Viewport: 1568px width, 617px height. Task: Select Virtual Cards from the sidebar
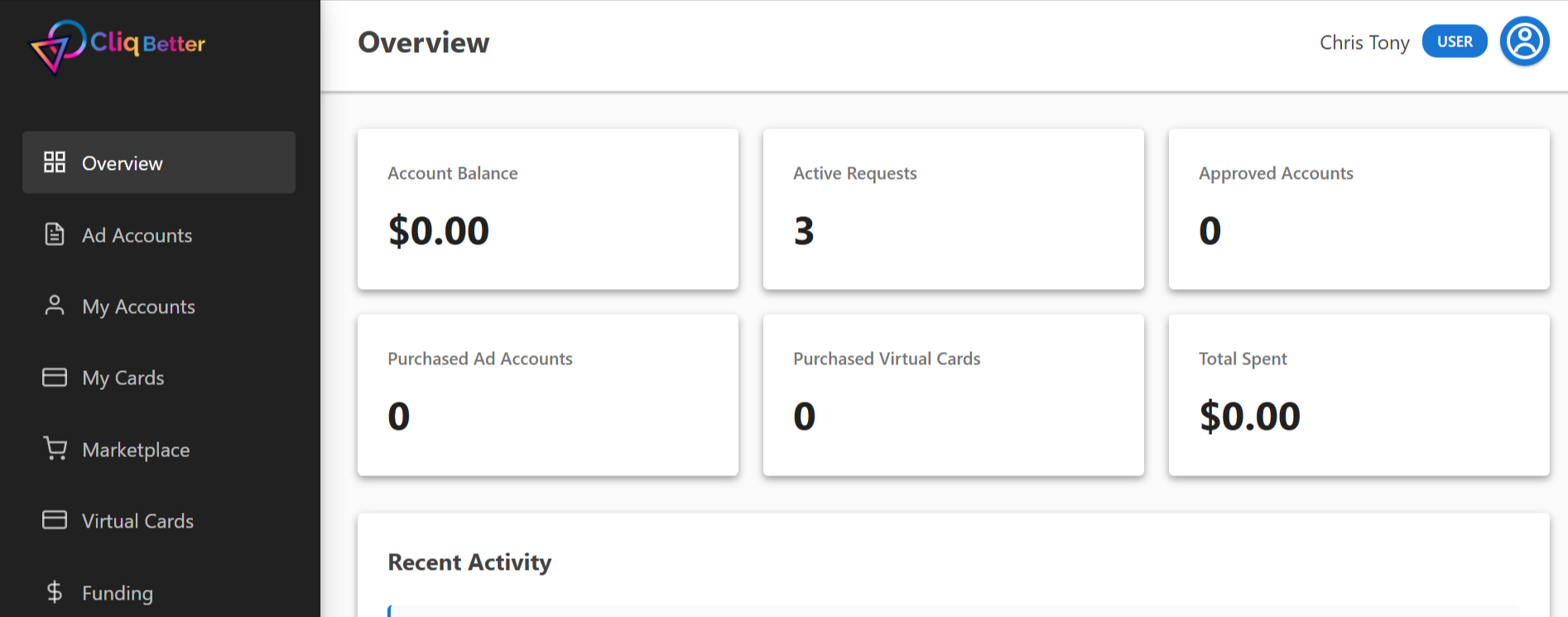[137, 521]
